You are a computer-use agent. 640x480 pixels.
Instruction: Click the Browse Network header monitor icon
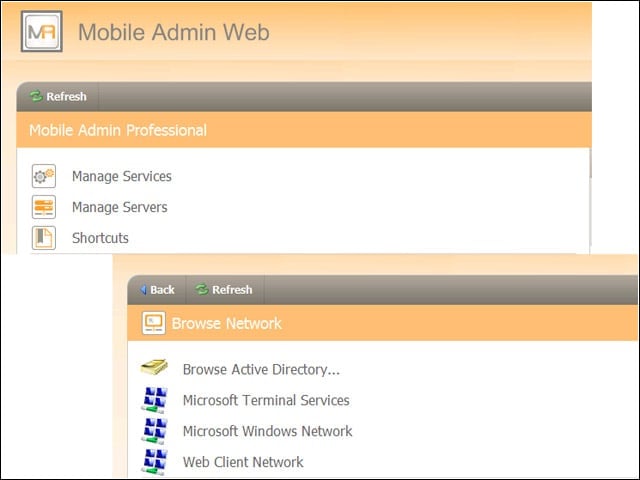coord(153,323)
